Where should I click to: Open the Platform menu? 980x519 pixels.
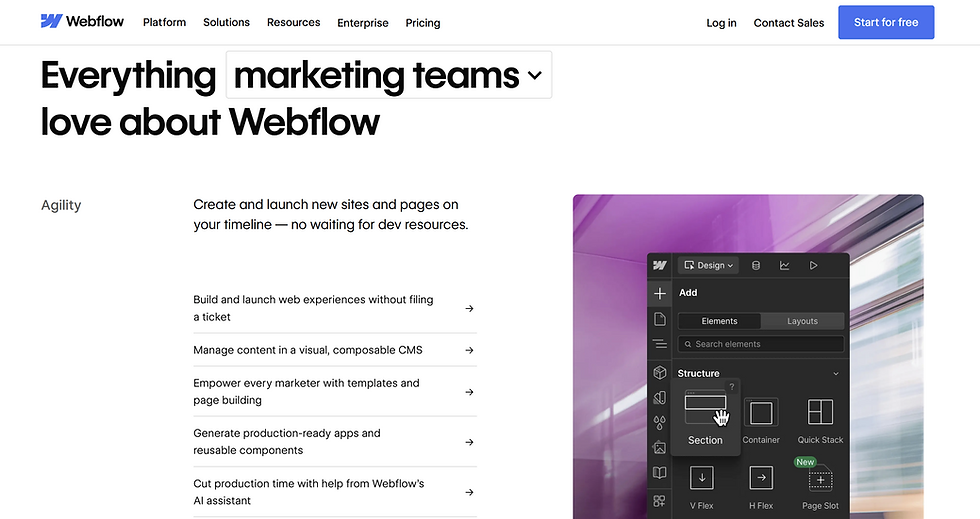point(164,22)
